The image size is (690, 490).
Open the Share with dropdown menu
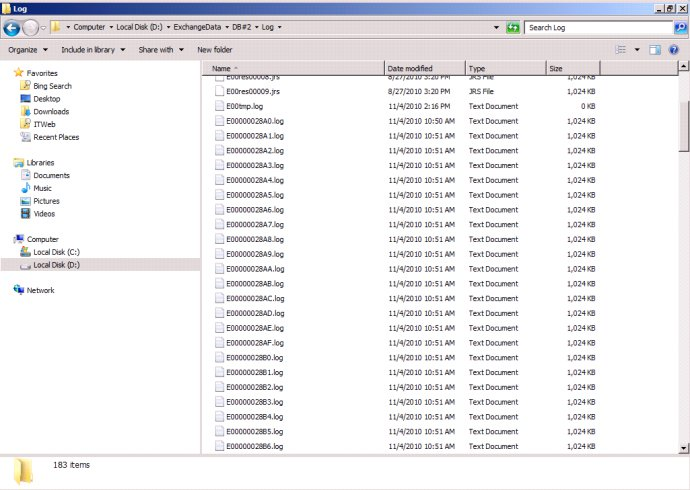click(159, 49)
